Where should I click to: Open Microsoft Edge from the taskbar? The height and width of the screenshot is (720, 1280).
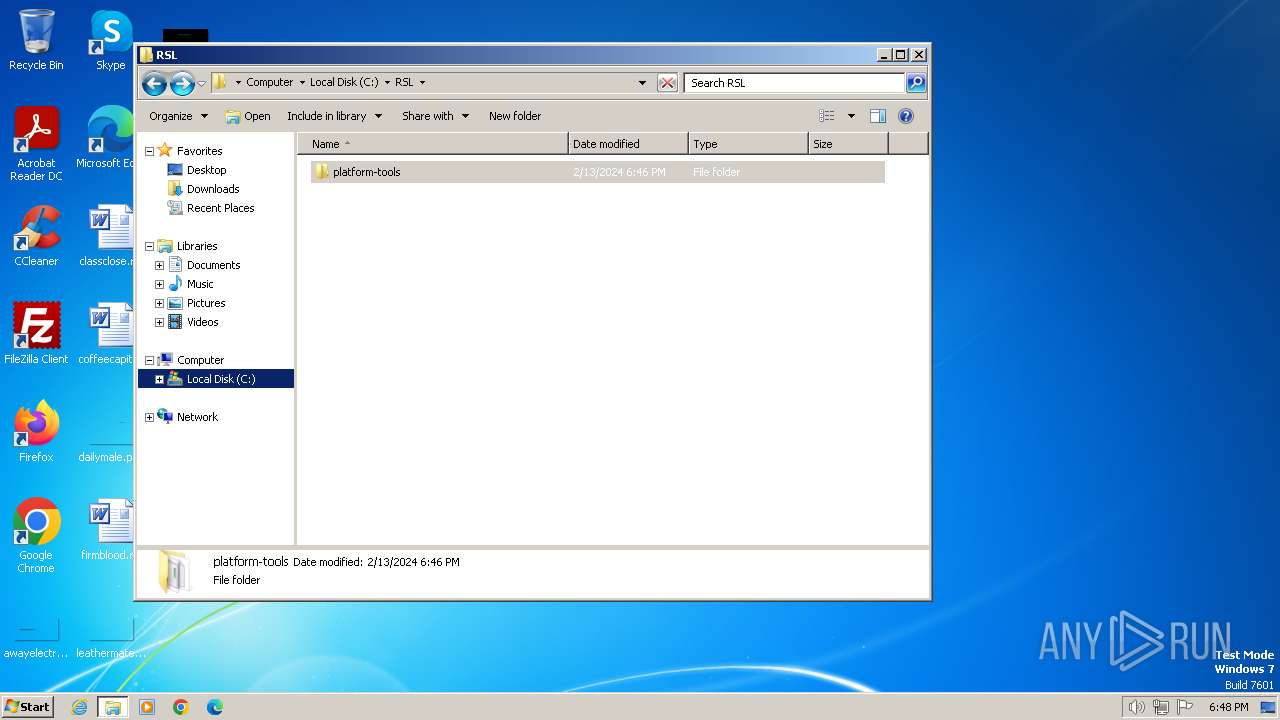(x=215, y=707)
